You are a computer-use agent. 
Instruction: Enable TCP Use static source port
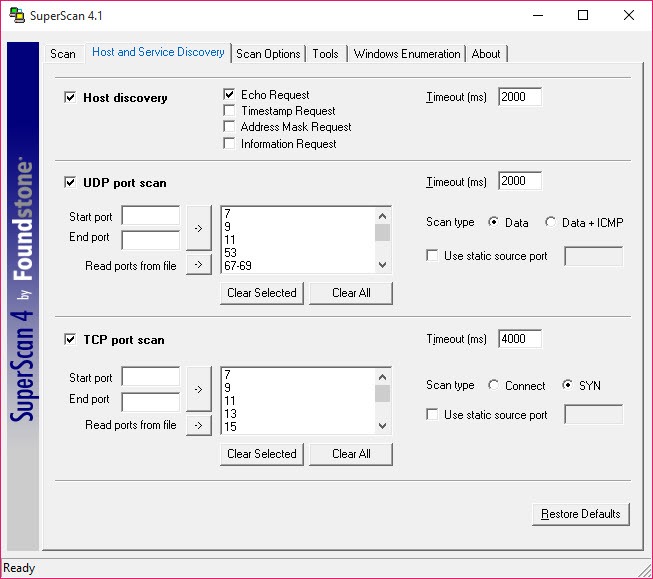point(432,414)
